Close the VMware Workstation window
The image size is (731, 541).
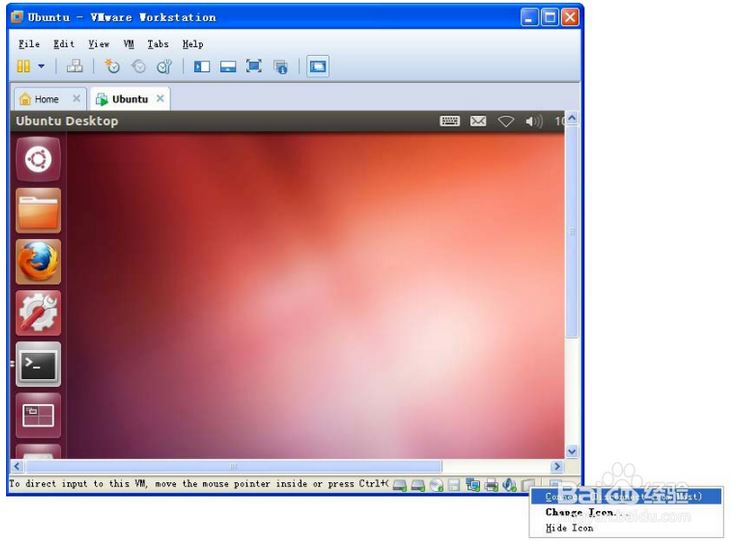(x=570, y=18)
